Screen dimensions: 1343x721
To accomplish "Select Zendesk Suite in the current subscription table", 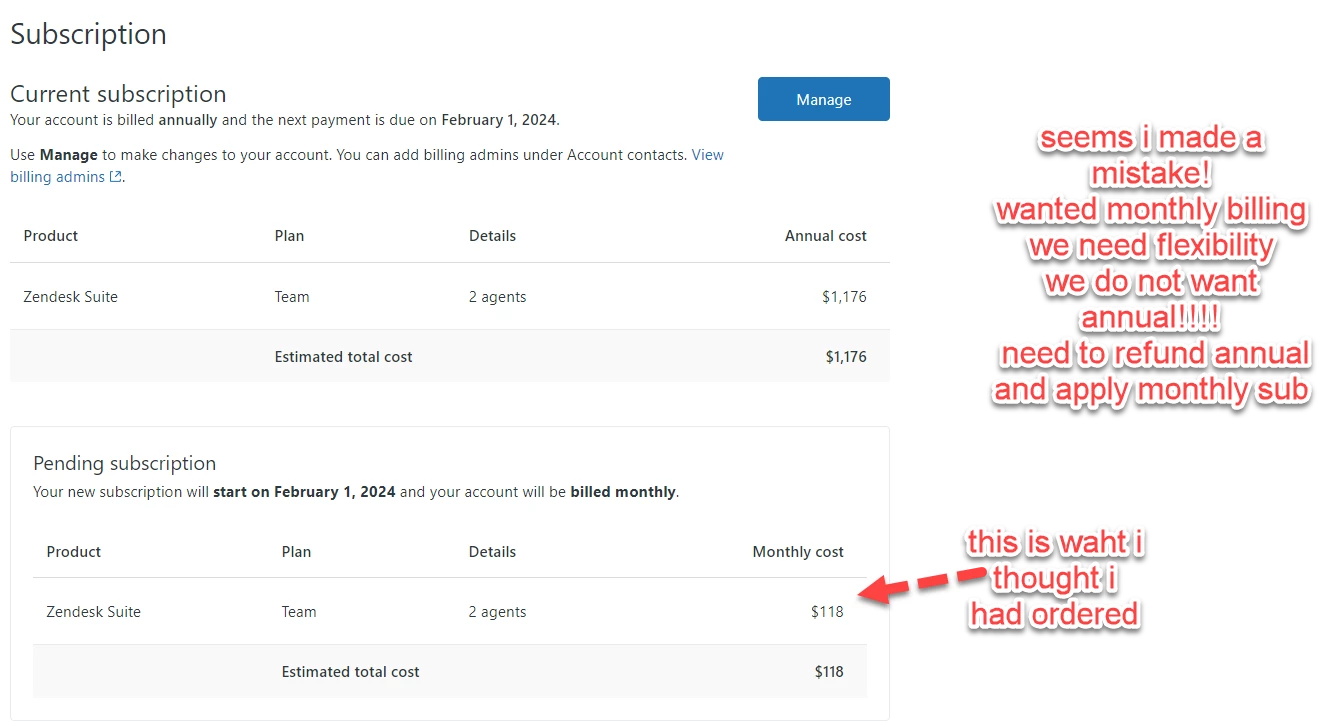I will click(71, 297).
